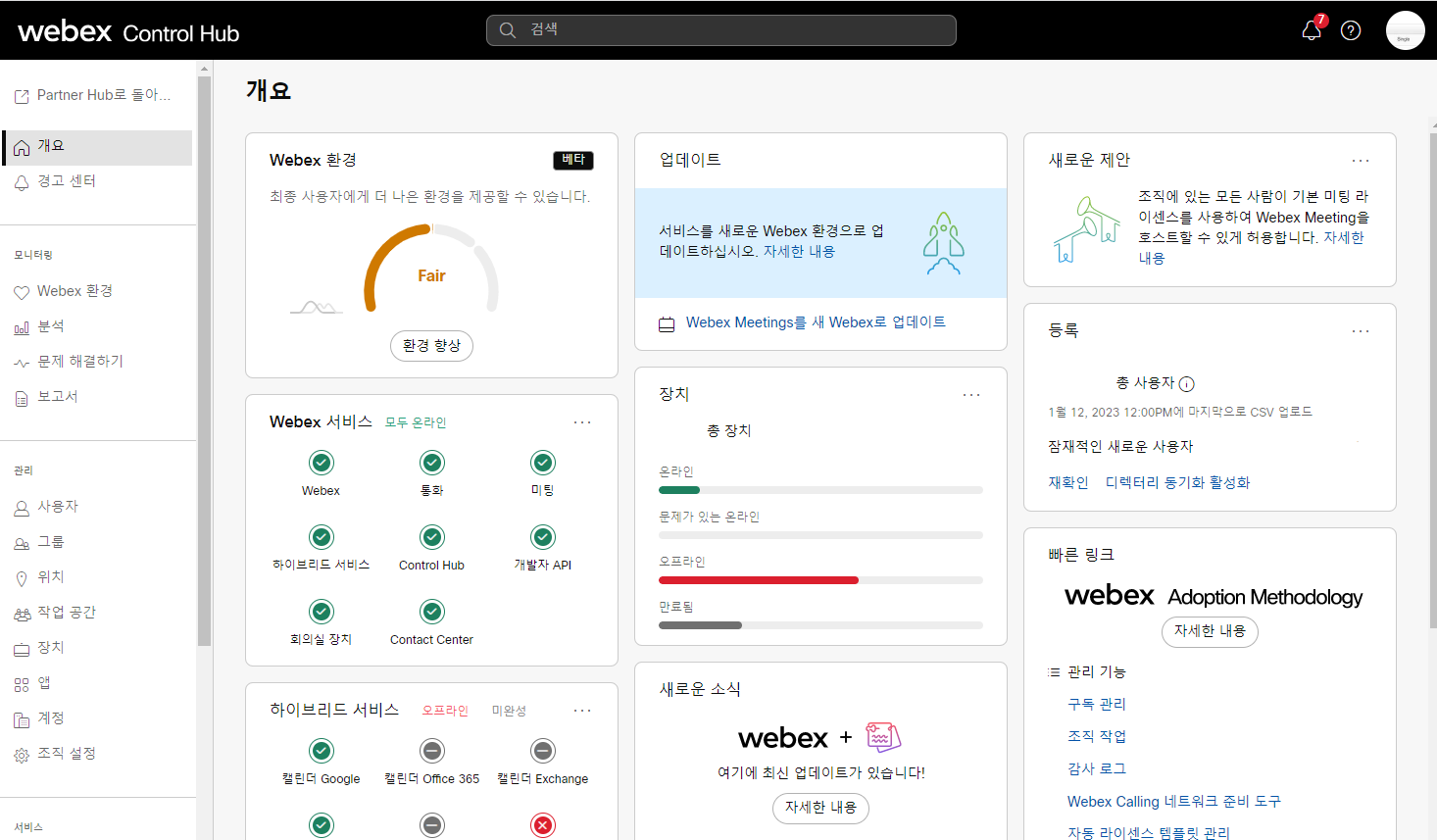The image size is (1437, 840).
Task: Go back via Partner Hub로 돌아 link
Action: coord(93,95)
